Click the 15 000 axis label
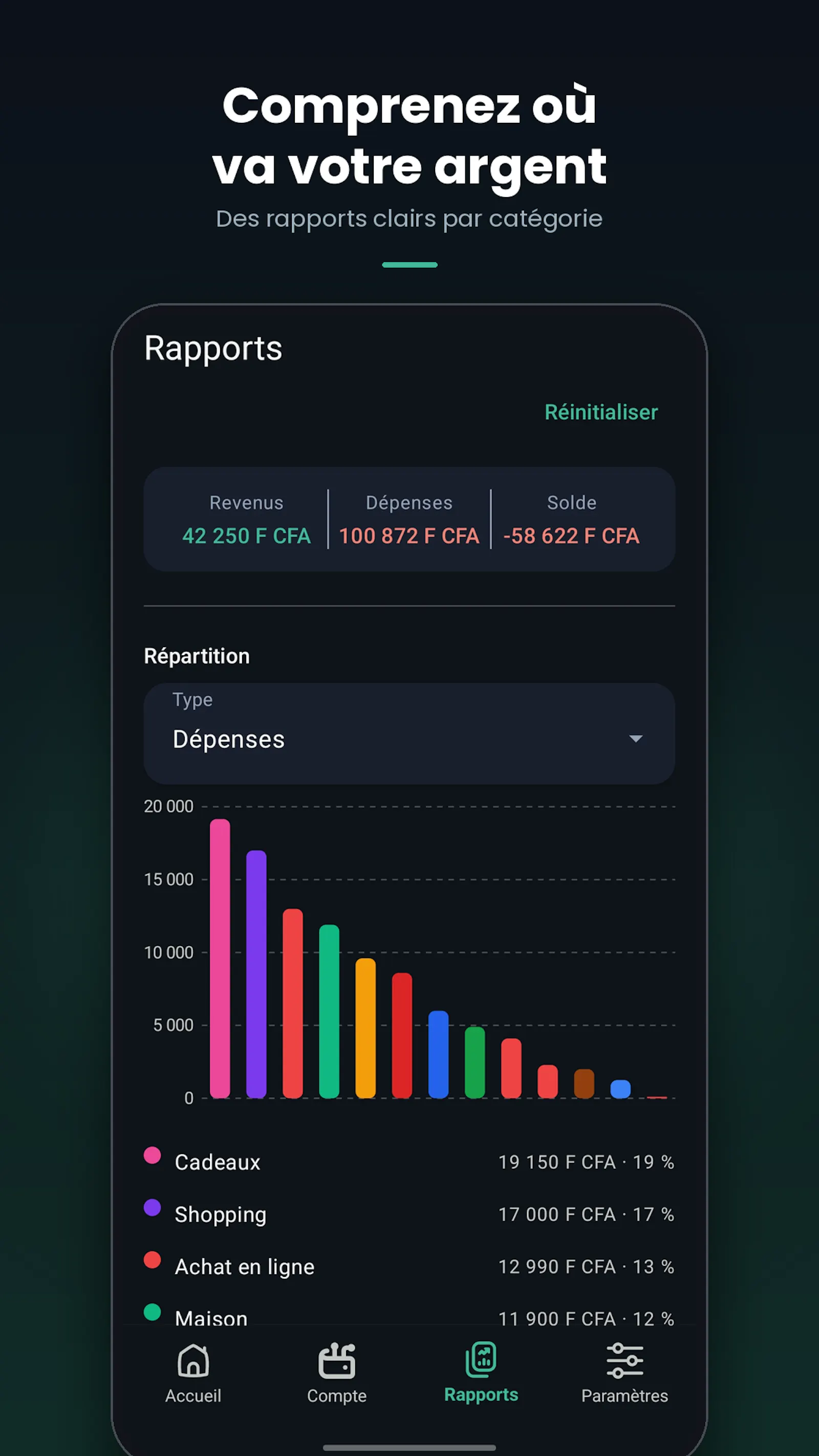 [x=168, y=880]
